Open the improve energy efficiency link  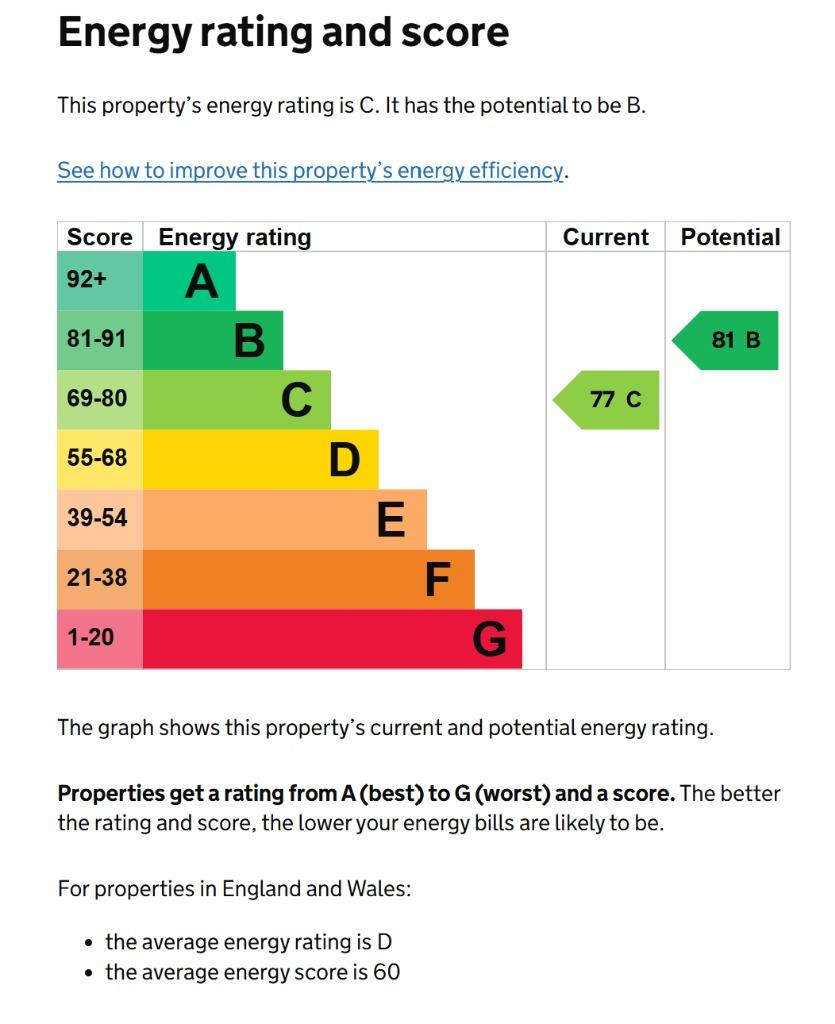(310, 170)
